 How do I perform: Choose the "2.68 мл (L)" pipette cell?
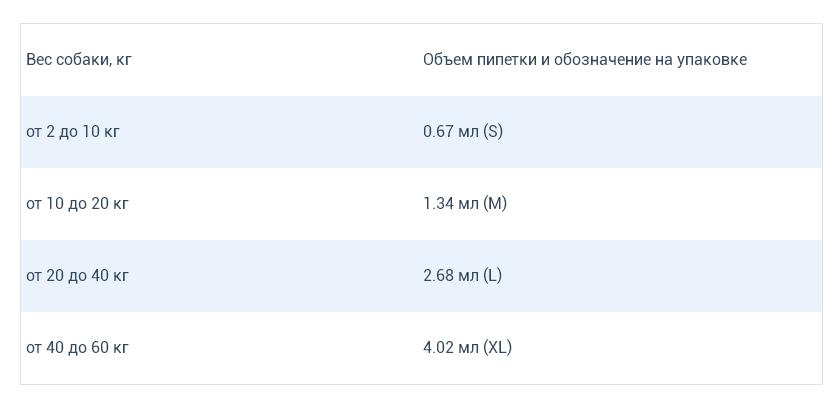pyautogui.click(x=462, y=276)
